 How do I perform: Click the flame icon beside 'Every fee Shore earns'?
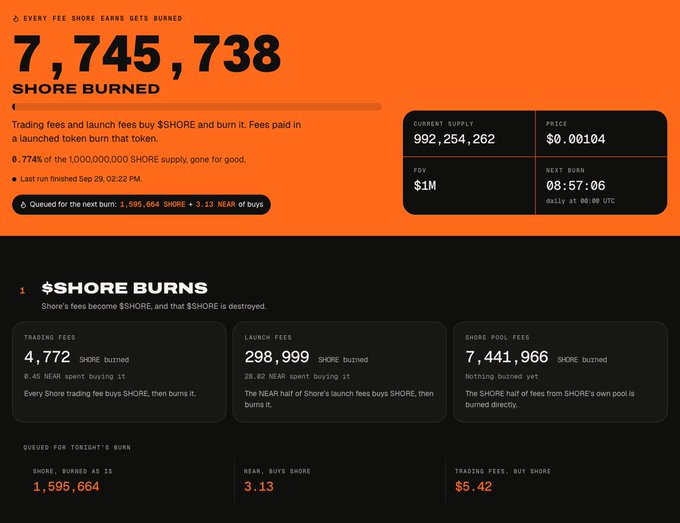coord(16,19)
